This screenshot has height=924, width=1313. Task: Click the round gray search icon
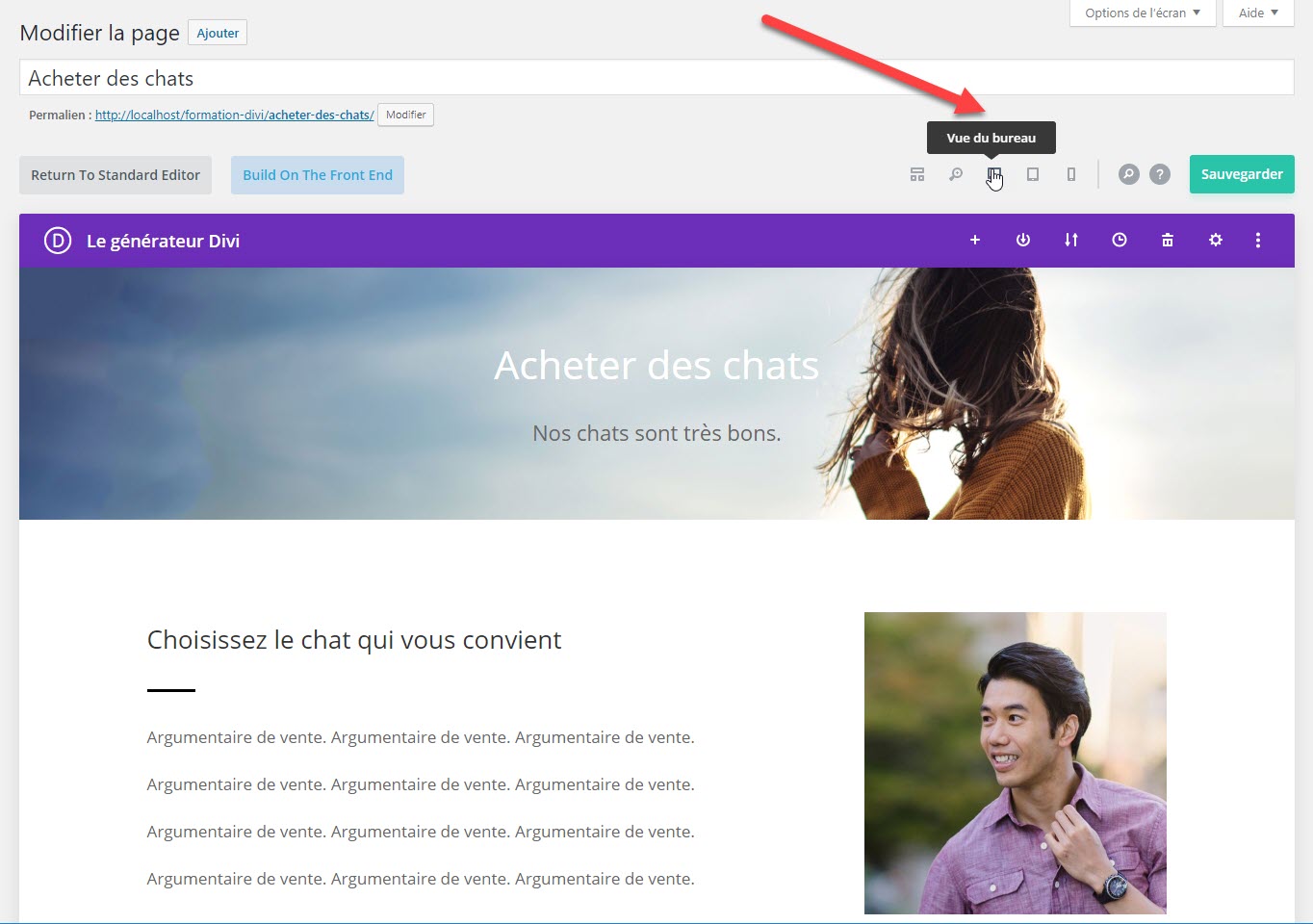pyautogui.click(x=1128, y=174)
